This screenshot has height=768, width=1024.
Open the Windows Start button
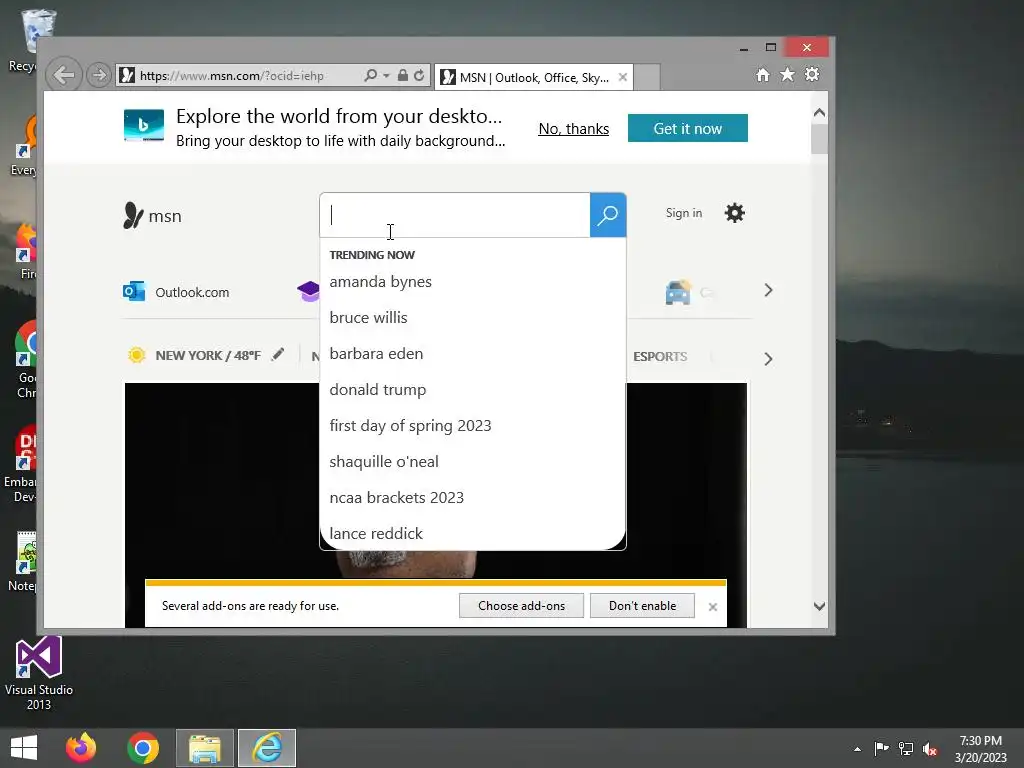click(24, 748)
